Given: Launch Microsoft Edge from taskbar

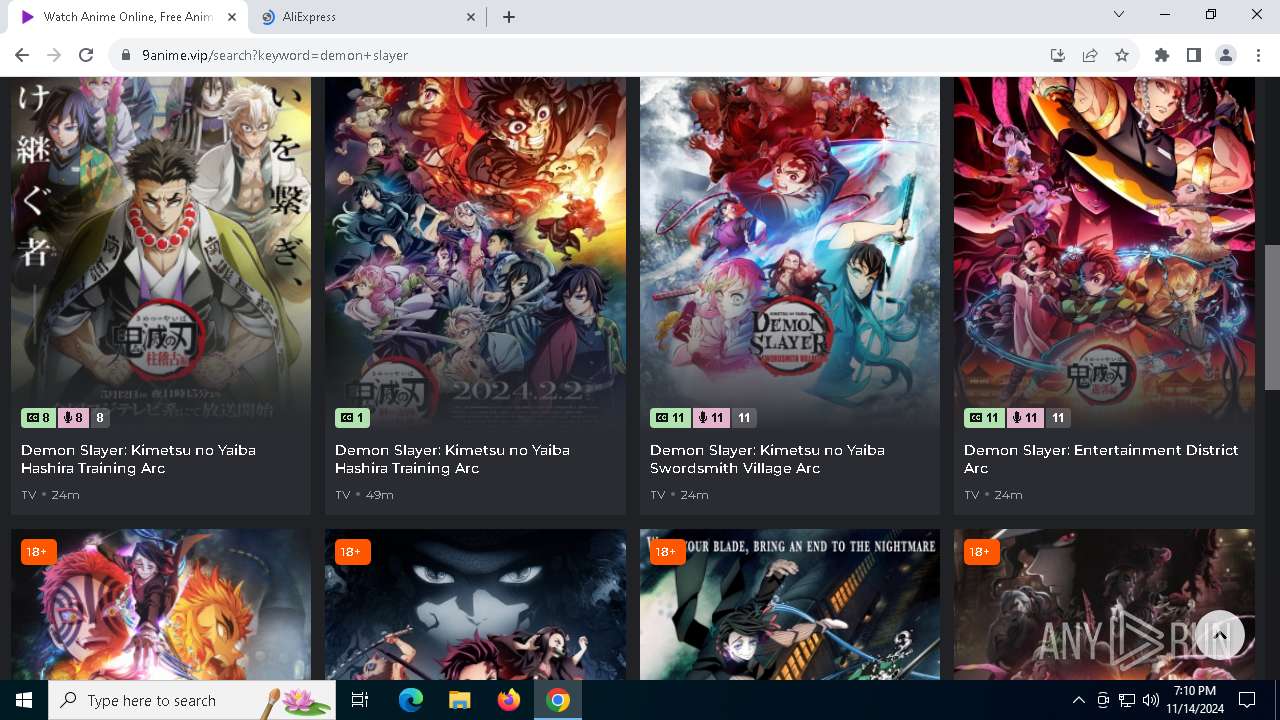Looking at the screenshot, I should [410, 700].
